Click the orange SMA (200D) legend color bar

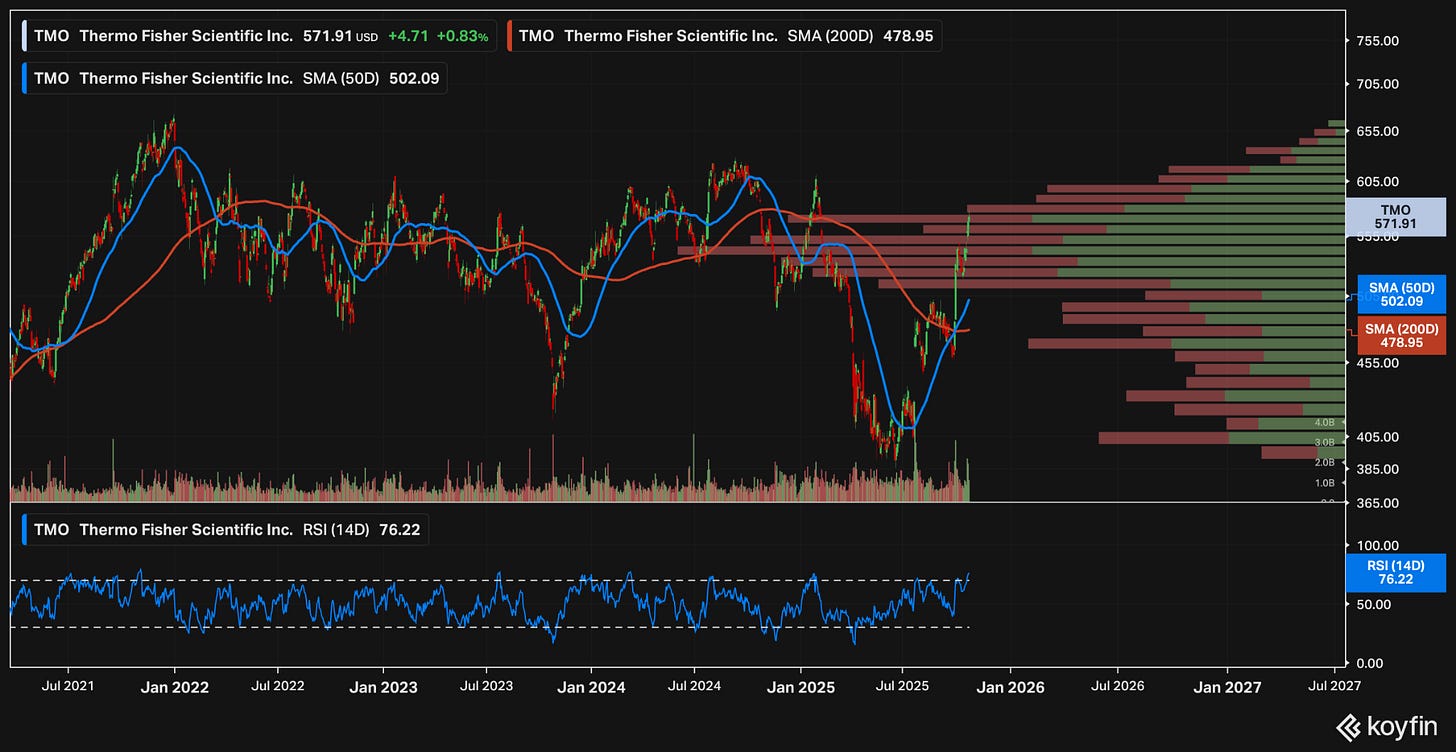509,36
